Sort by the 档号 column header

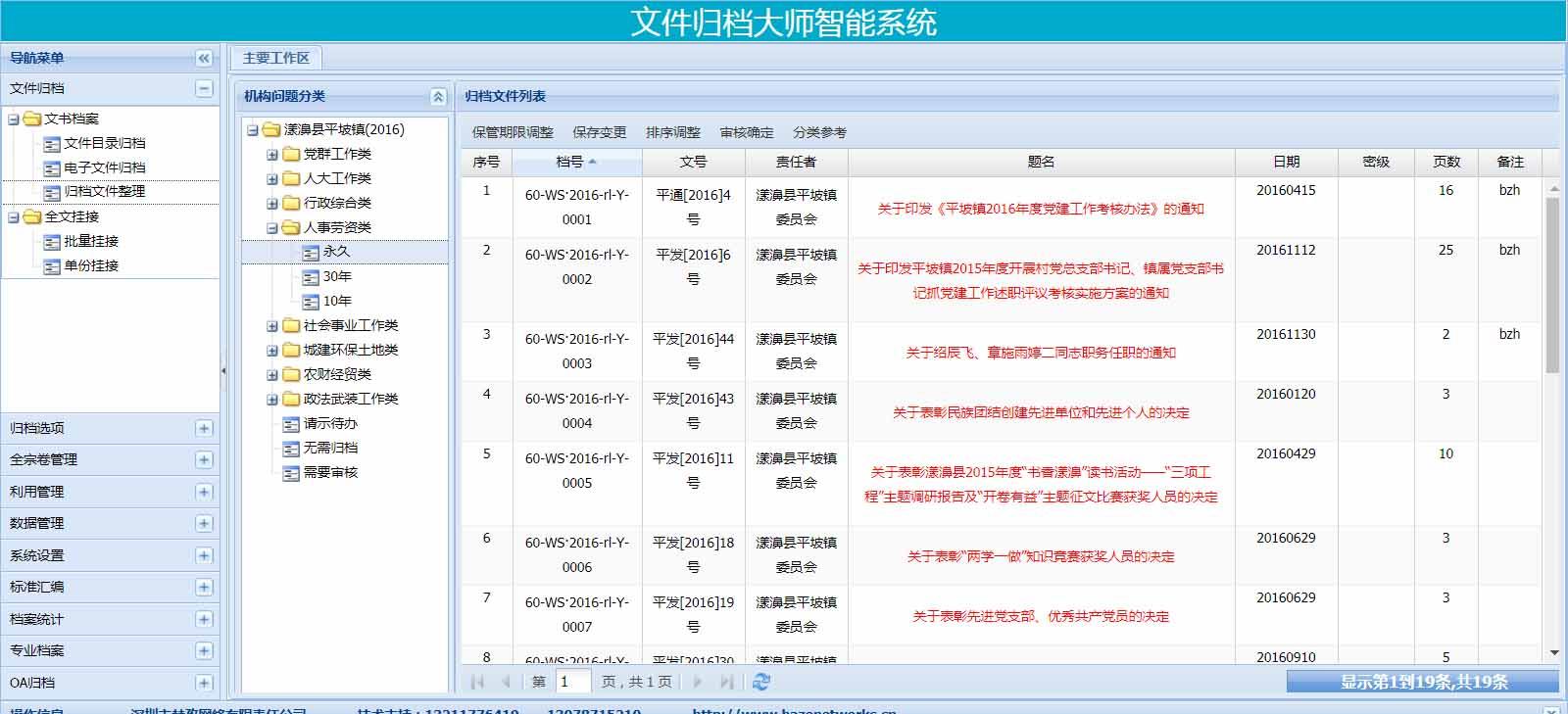577,162
